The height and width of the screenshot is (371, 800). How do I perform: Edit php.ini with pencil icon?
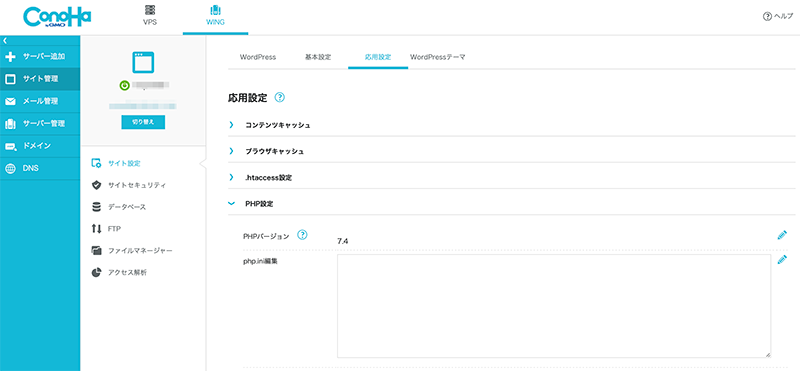pyautogui.click(x=782, y=260)
